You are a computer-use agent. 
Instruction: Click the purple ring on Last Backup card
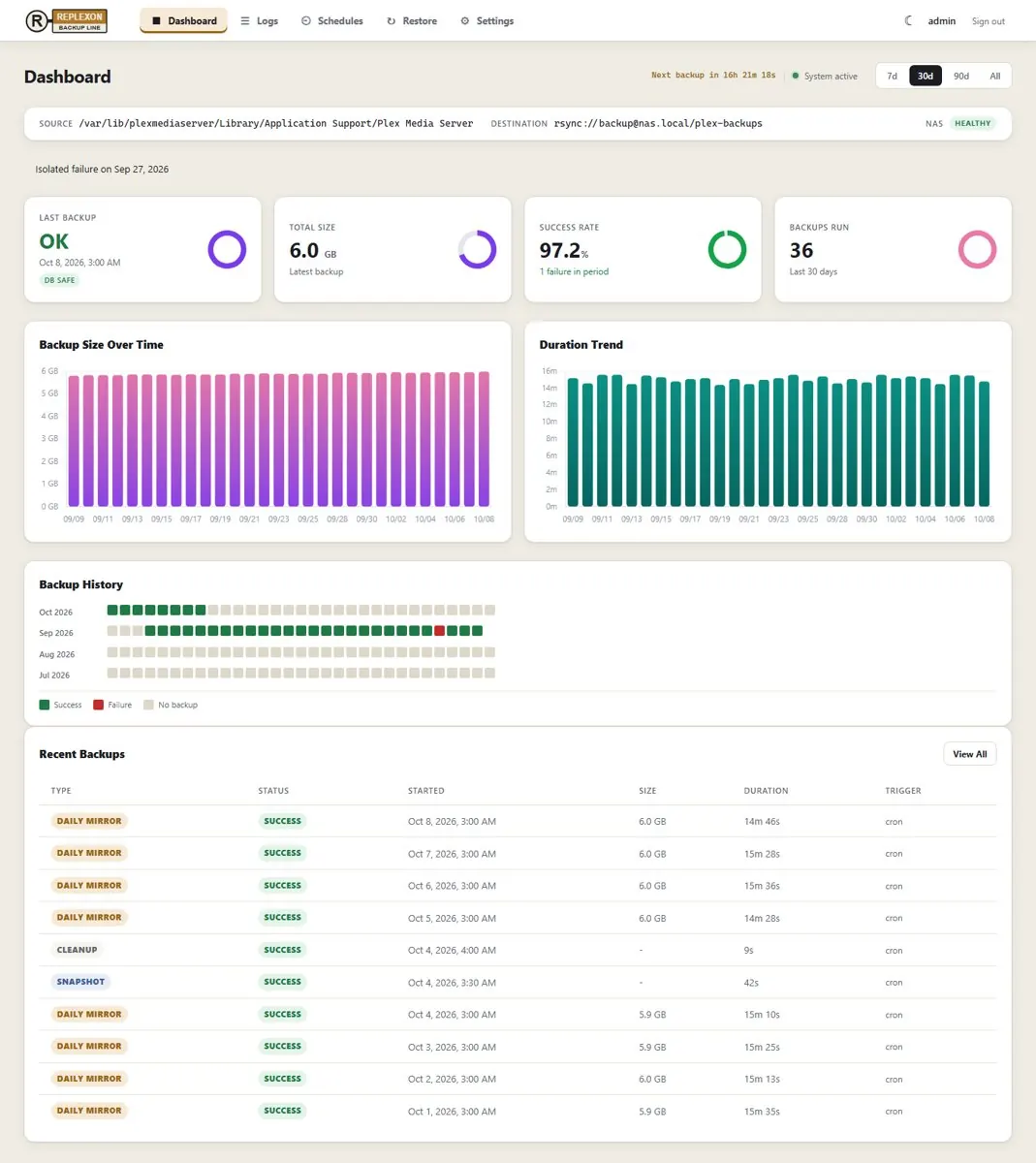coord(227,249)
